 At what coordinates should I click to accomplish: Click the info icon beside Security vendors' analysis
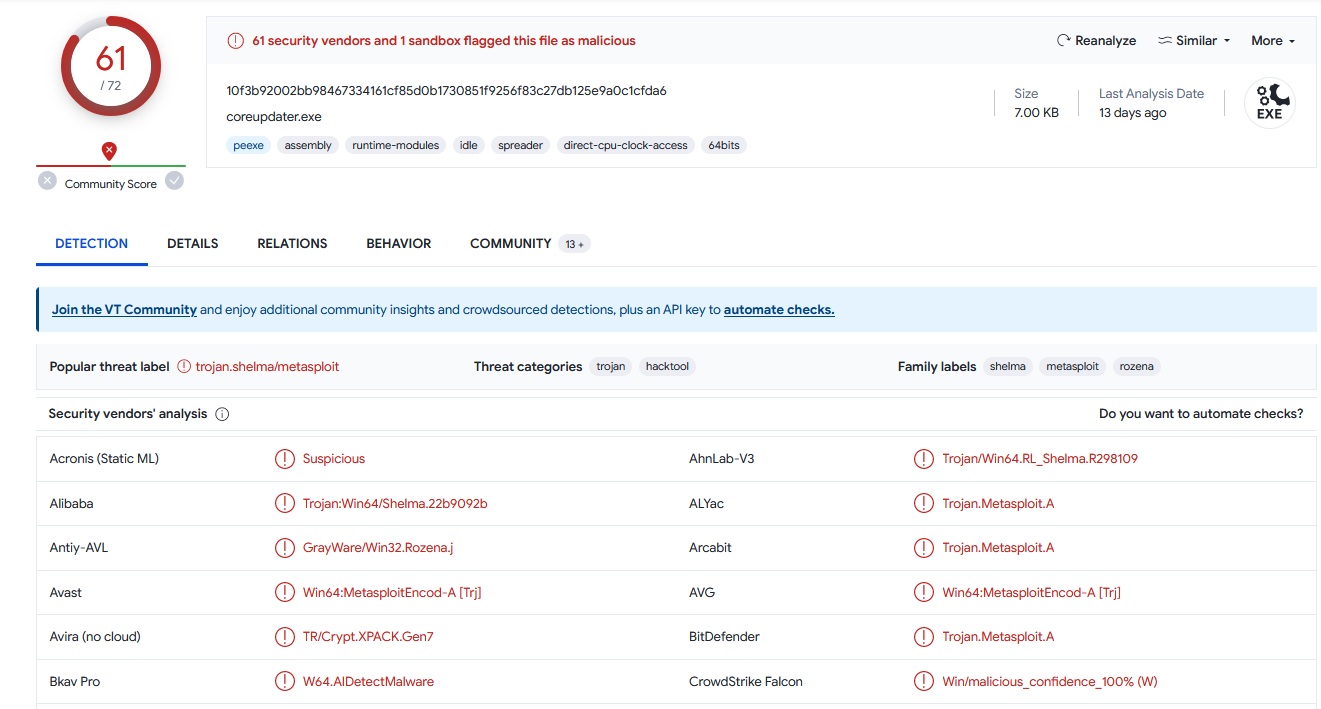222,414
